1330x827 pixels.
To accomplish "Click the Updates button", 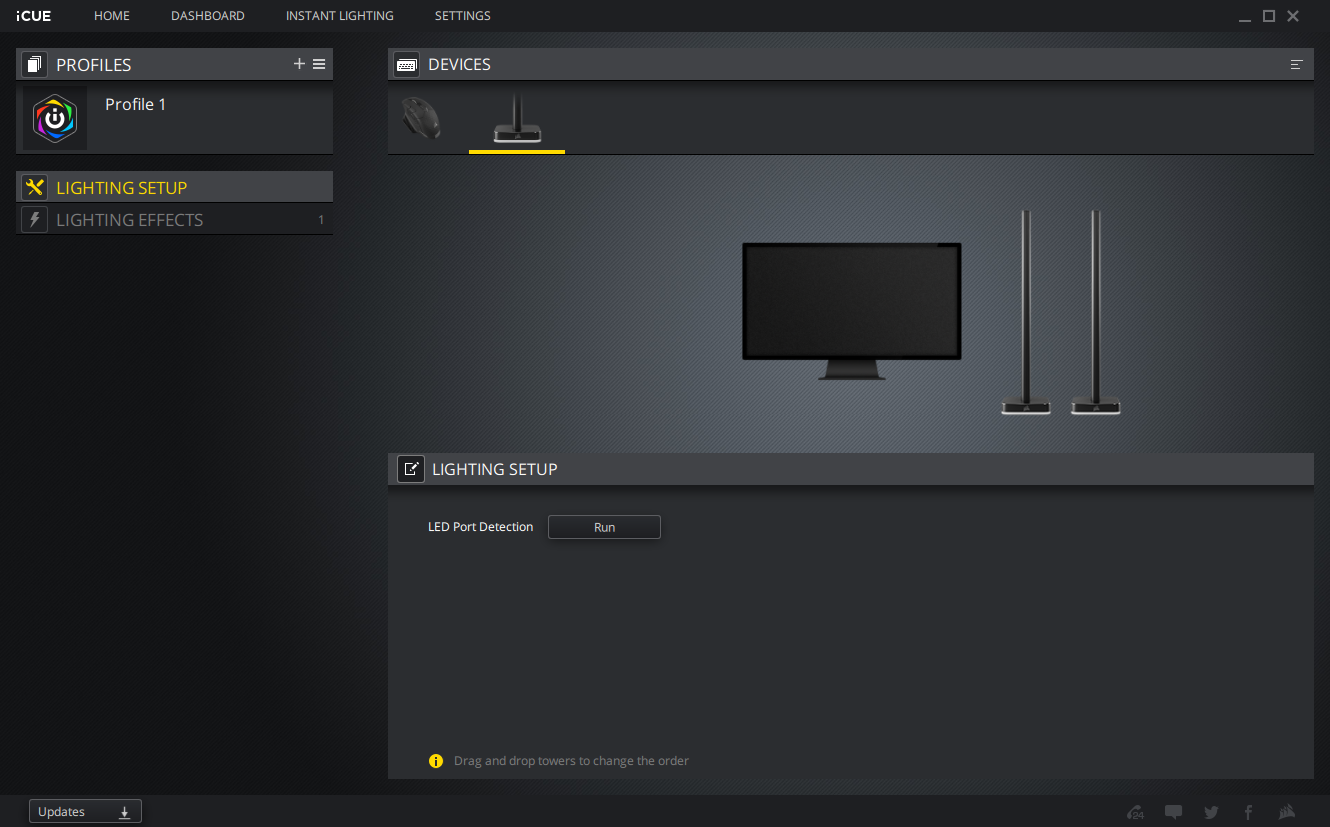I will click(85, 812).
